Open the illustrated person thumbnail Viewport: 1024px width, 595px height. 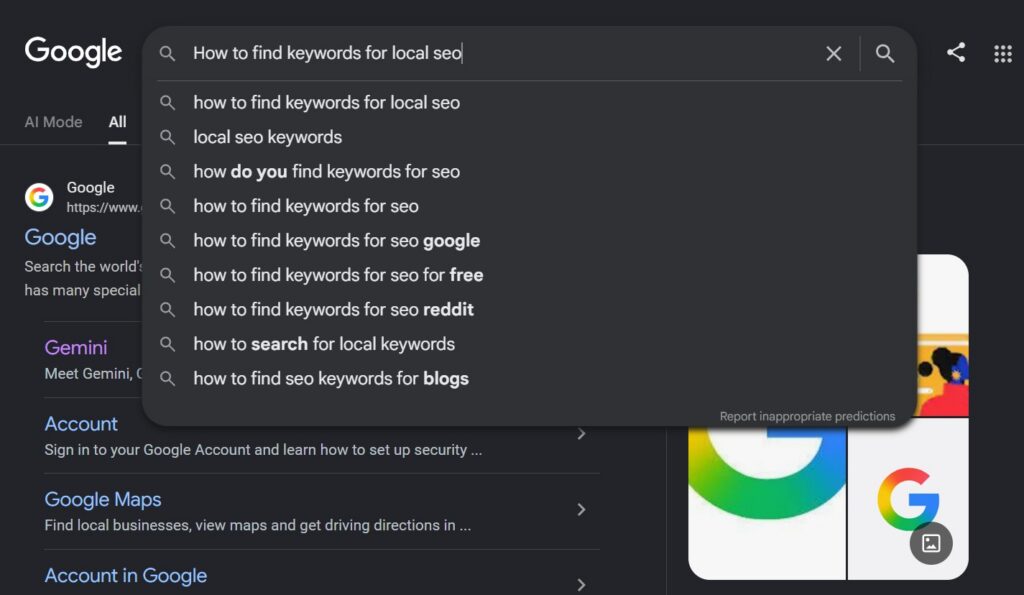coord(942,336)
